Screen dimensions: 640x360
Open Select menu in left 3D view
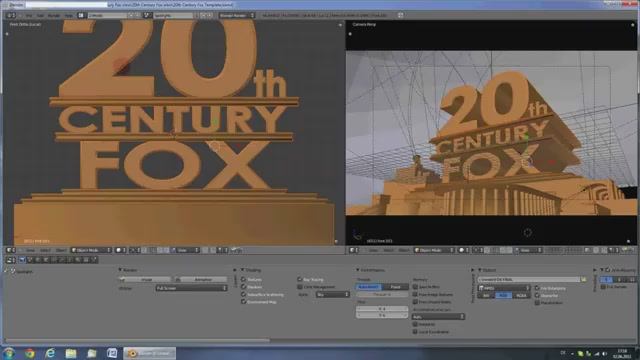tap(45, 250)
